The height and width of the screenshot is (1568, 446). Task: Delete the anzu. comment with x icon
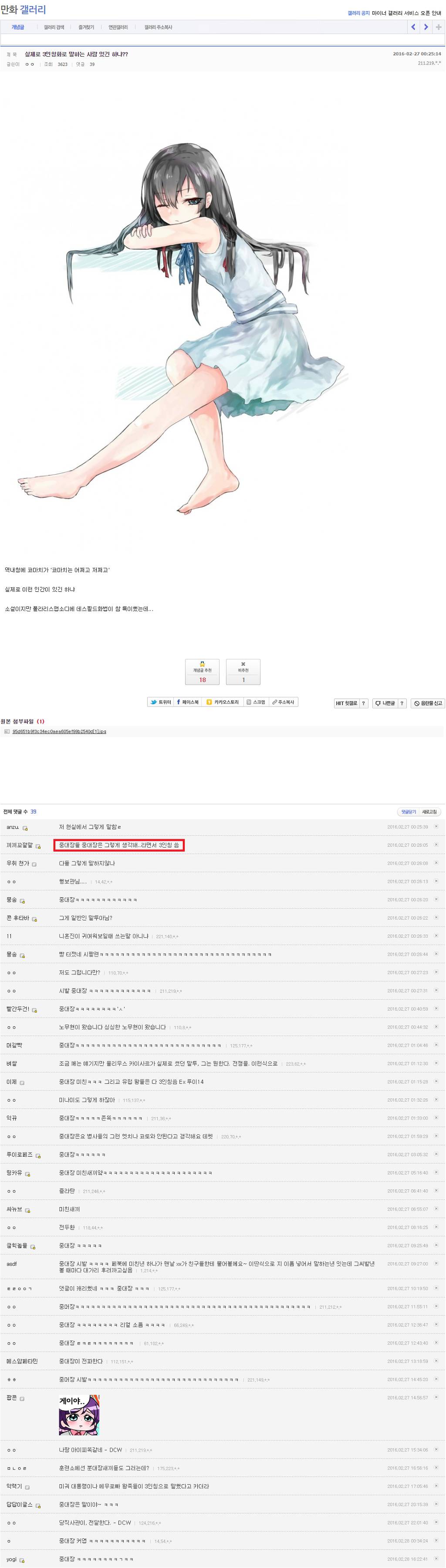[x=436, y=826]
